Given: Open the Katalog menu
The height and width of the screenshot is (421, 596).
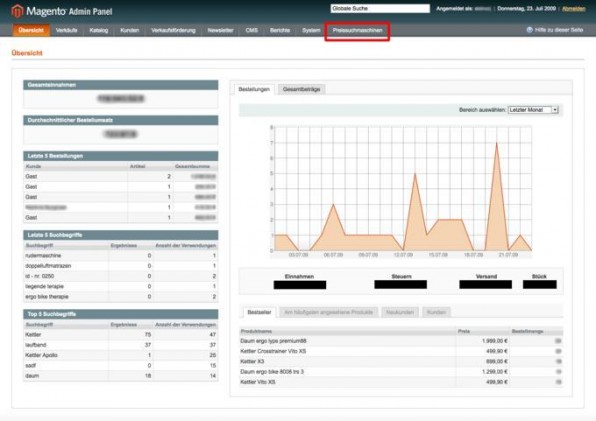Looking at the screenshot, I should pyautogui.click(x=99, y=30).
